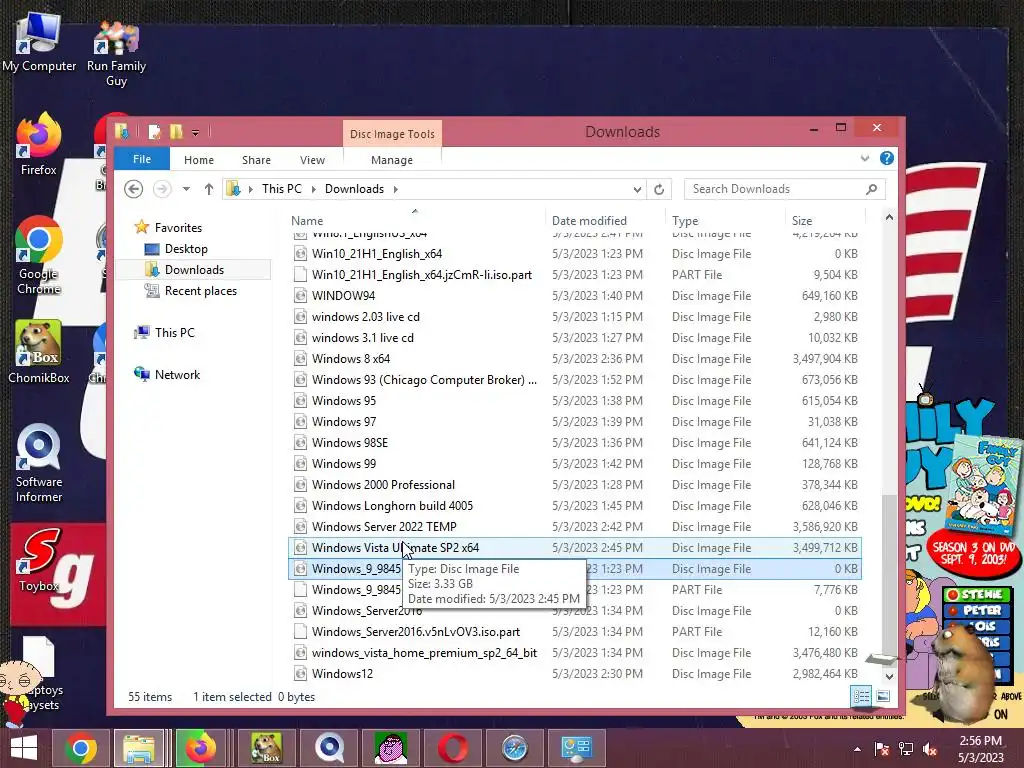
Task: Click the Windows Start button
Action: point(24,748)
